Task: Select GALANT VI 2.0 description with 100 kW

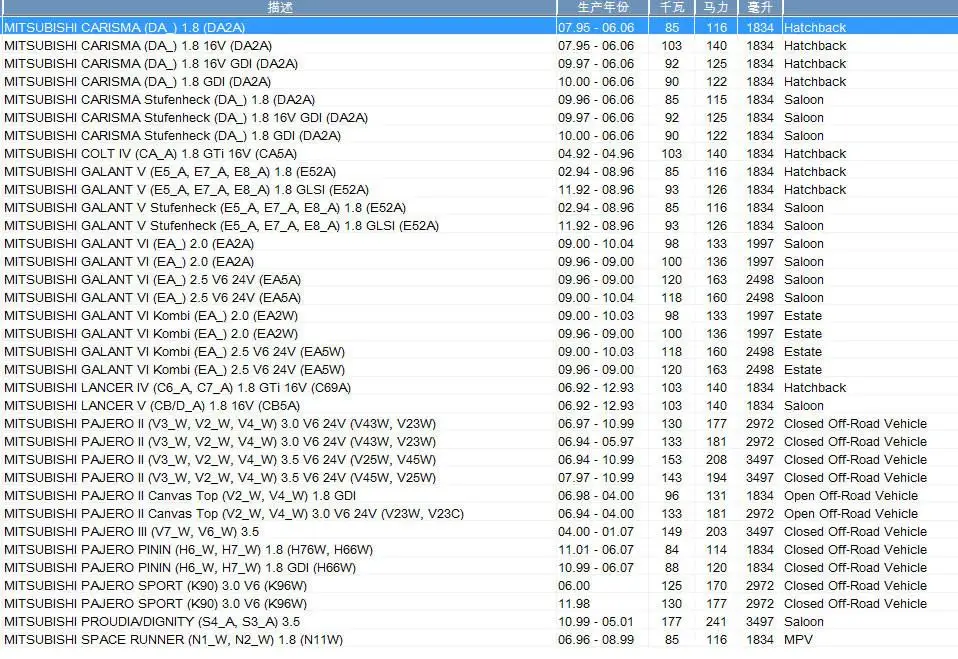Action: (129, 262)
